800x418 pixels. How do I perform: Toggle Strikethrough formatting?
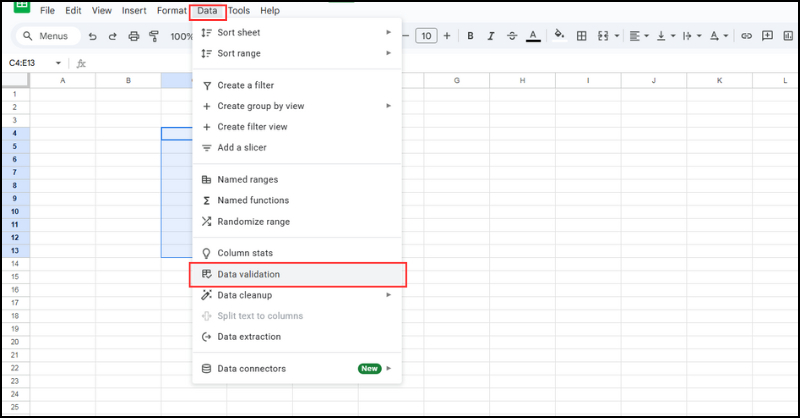[x=512, y=36]
